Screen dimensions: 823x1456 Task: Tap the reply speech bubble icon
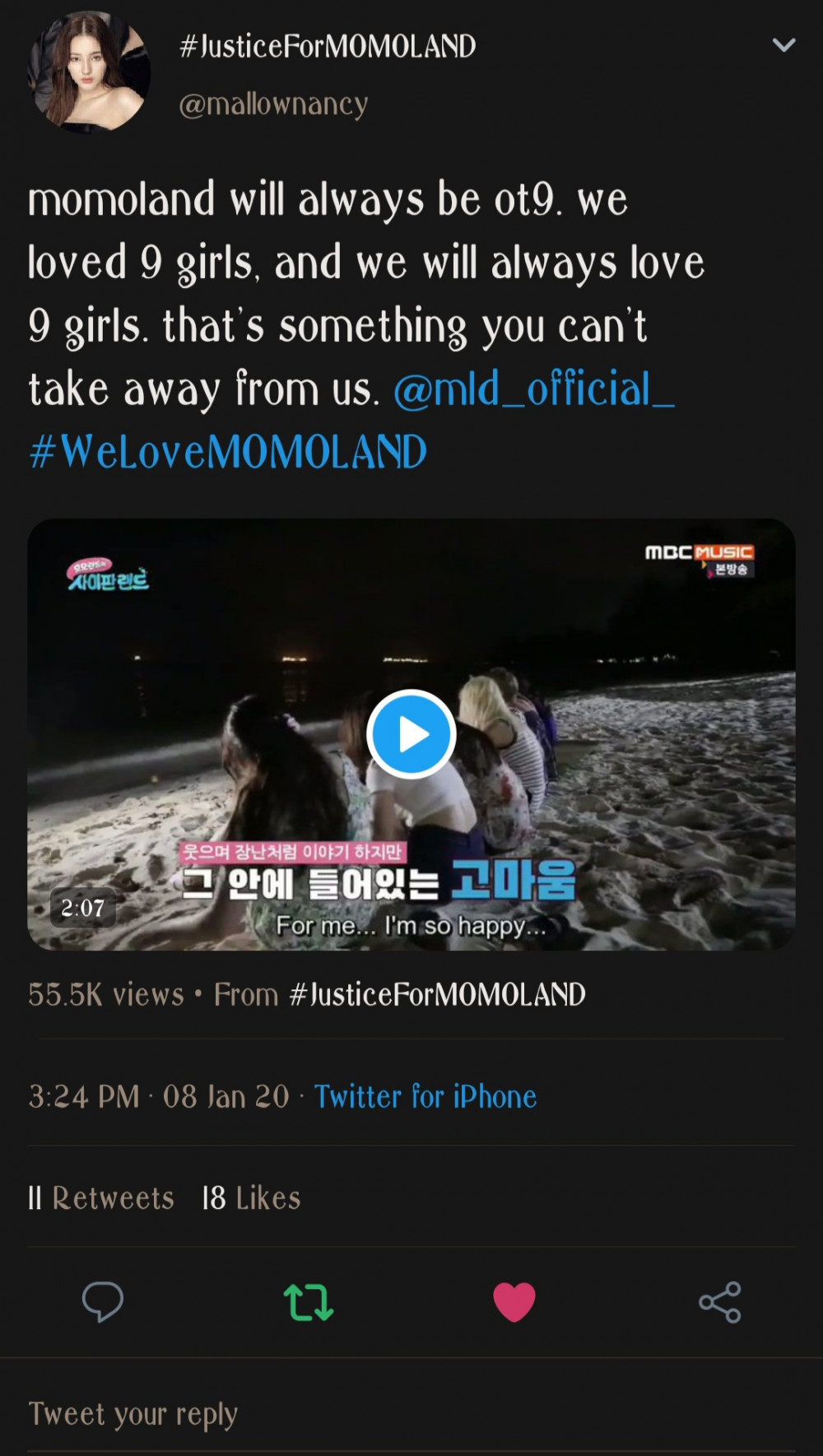(103, 1302)
